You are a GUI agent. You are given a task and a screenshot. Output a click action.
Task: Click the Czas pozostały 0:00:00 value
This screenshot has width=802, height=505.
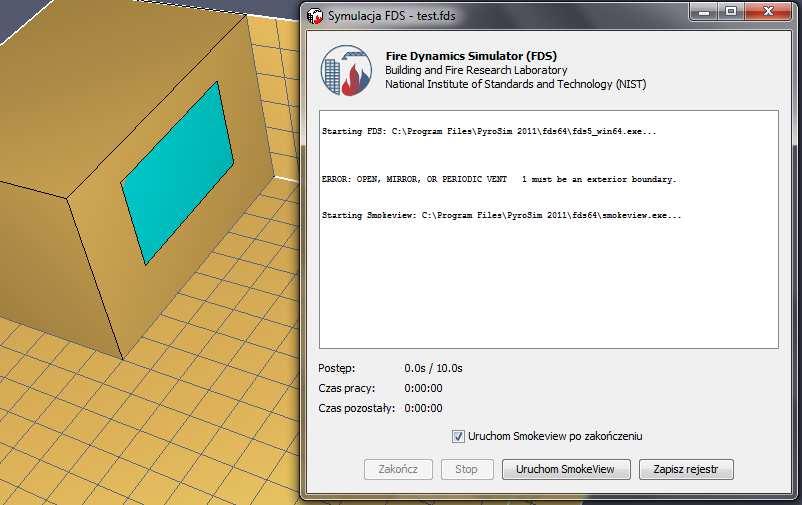[423, 408]
